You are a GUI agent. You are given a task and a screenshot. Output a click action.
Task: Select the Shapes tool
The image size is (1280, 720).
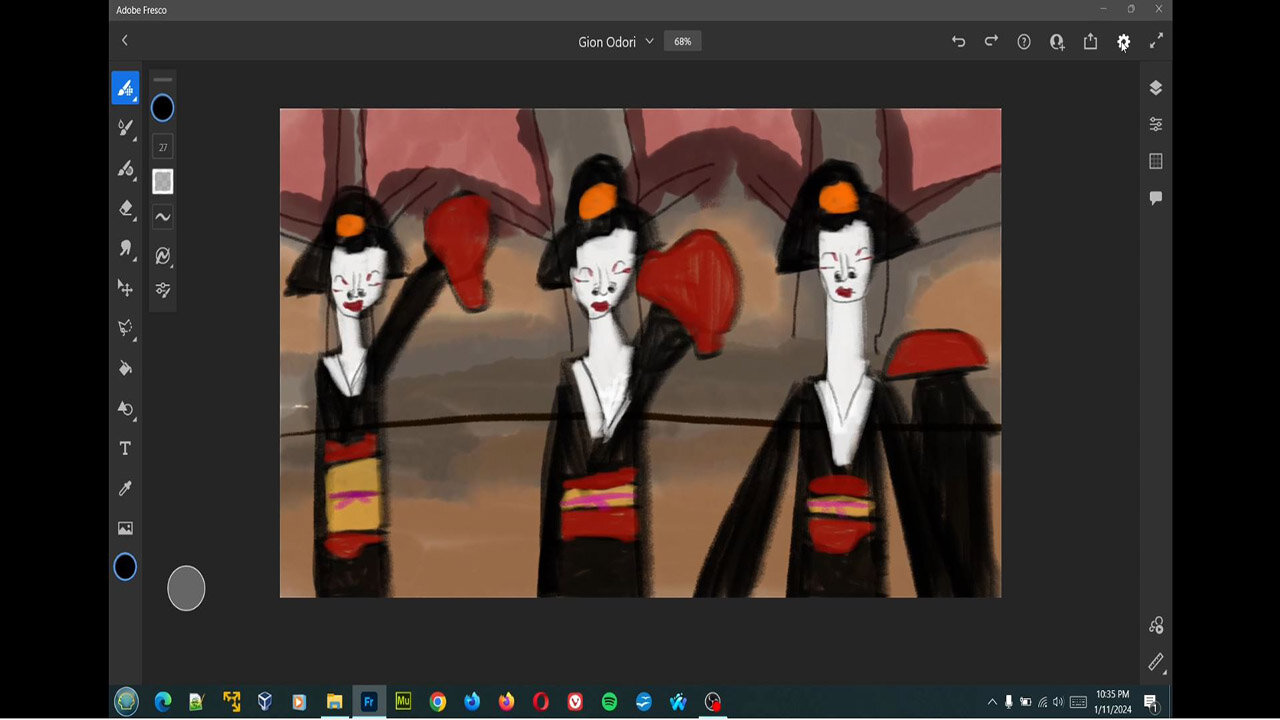tap(125, 408)
